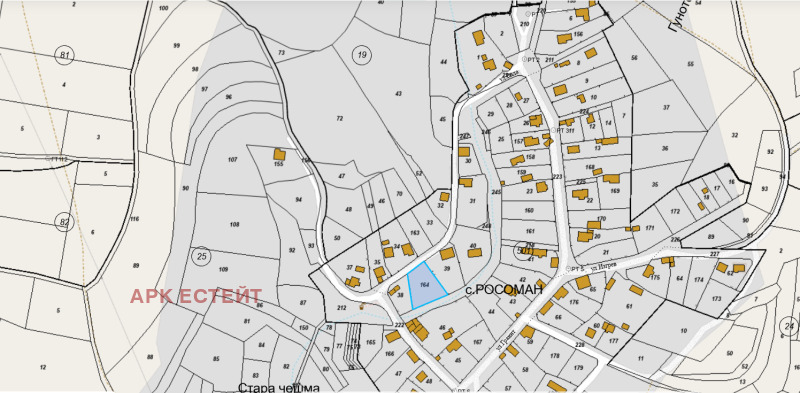Select parcel number 17
This screenshot has height=393, width=800.
point(717,188)
